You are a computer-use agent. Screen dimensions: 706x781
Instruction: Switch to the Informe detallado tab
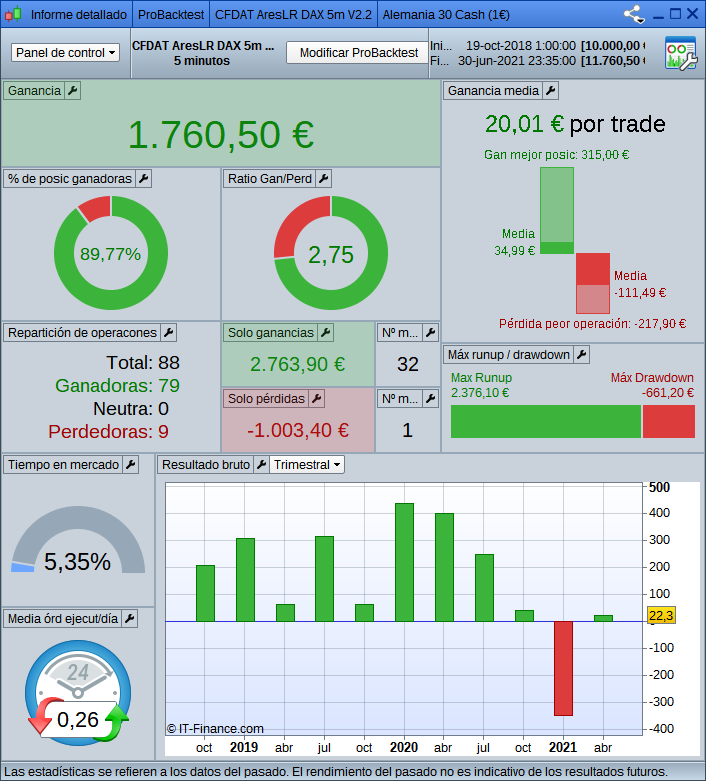(x=79, y=14)
